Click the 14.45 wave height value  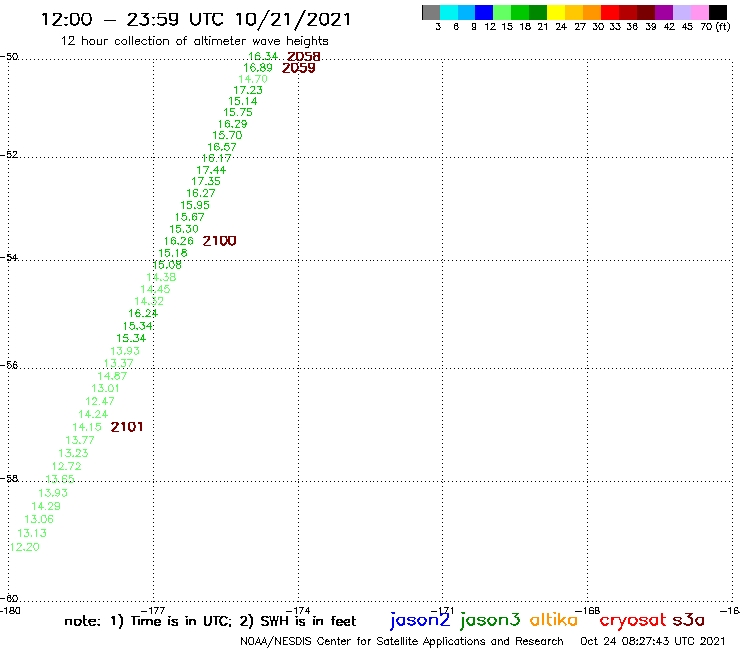[x=155, y=289]
